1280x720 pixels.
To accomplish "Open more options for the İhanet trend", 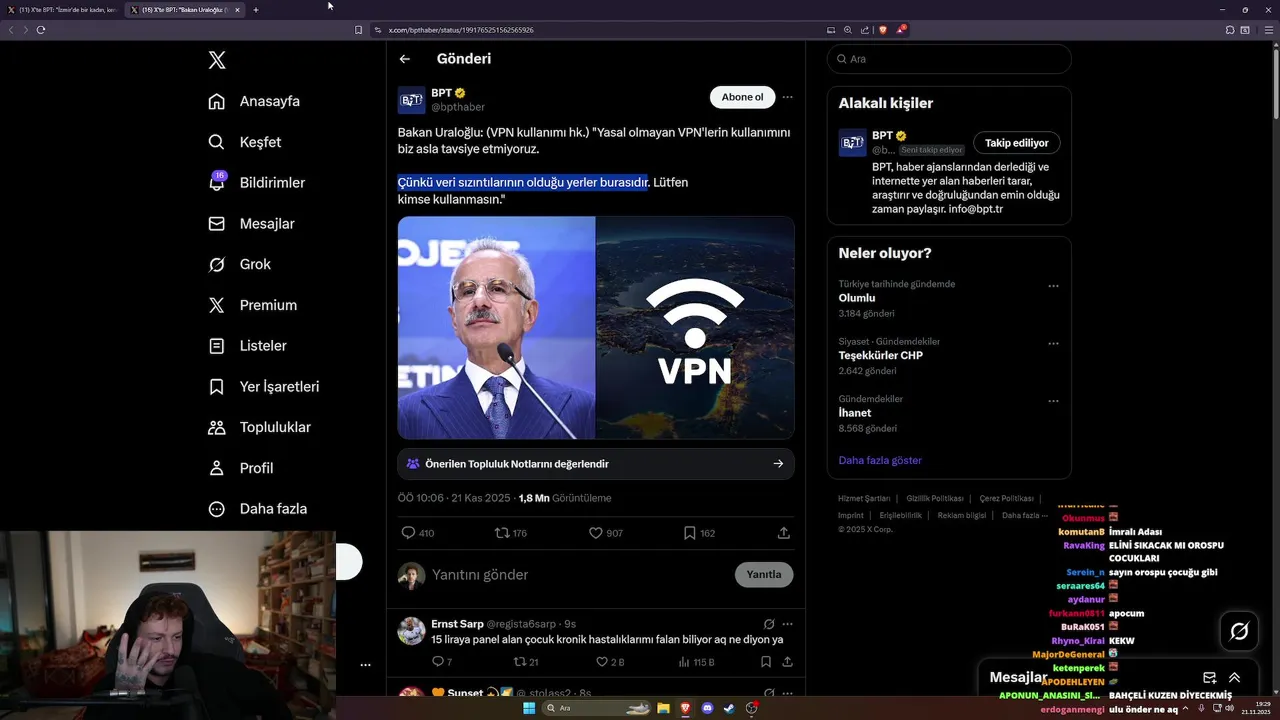I will (x=1053, y=401).
